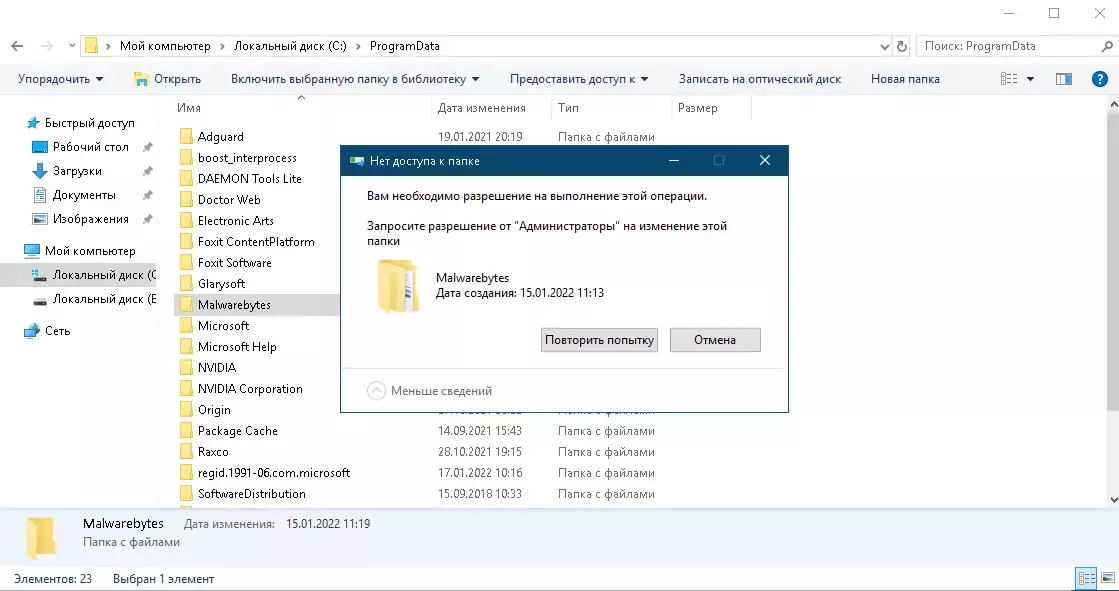1119x591 pixels.
Task: Select the SoftwareDistribution folder icon
Action: tap(186, 494)
